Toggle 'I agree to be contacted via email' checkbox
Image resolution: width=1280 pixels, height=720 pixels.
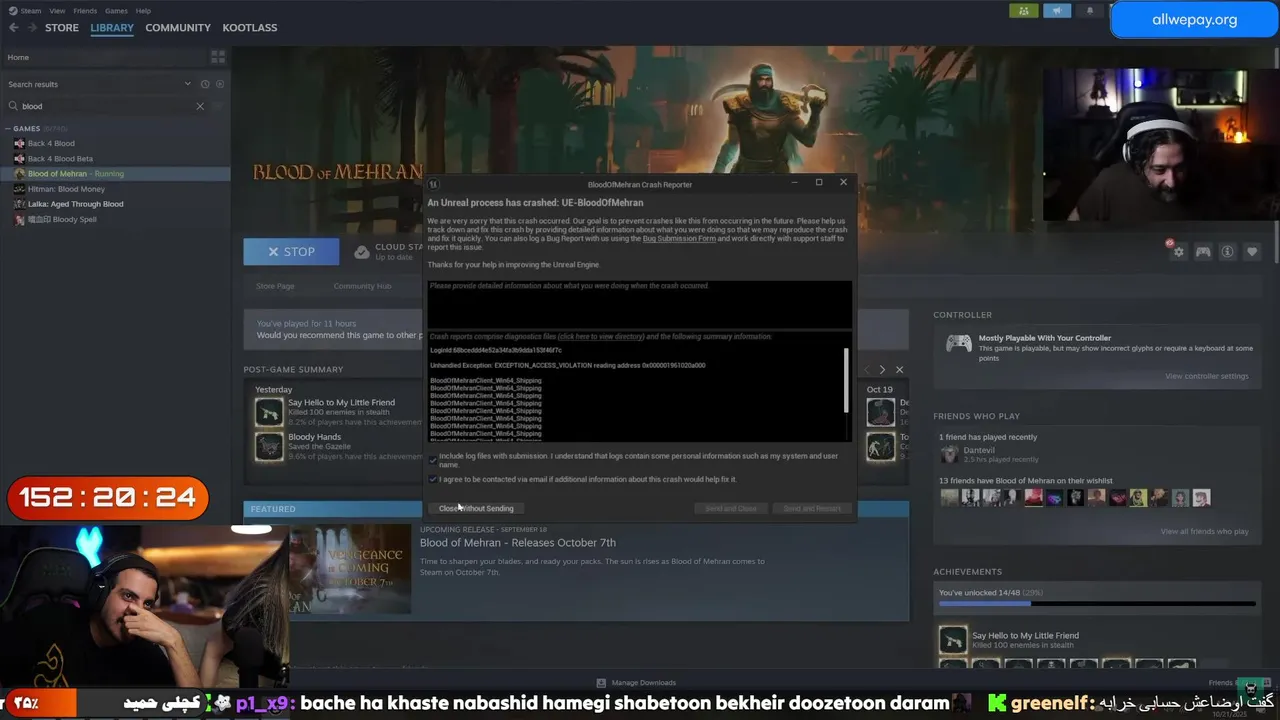[433, 479]
